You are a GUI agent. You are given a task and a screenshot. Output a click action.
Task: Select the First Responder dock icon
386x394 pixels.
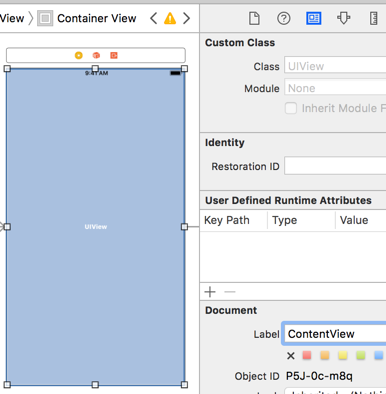pos(96,55)
